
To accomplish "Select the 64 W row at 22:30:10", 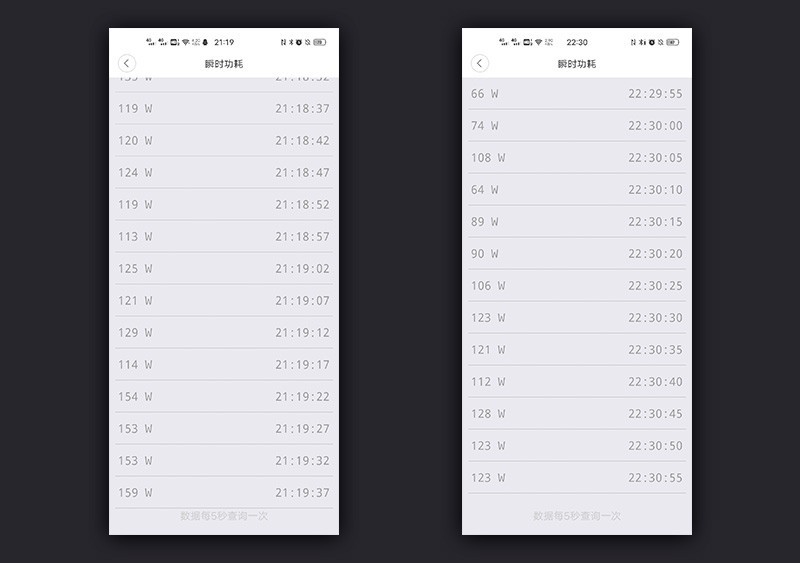I will 577,189.
